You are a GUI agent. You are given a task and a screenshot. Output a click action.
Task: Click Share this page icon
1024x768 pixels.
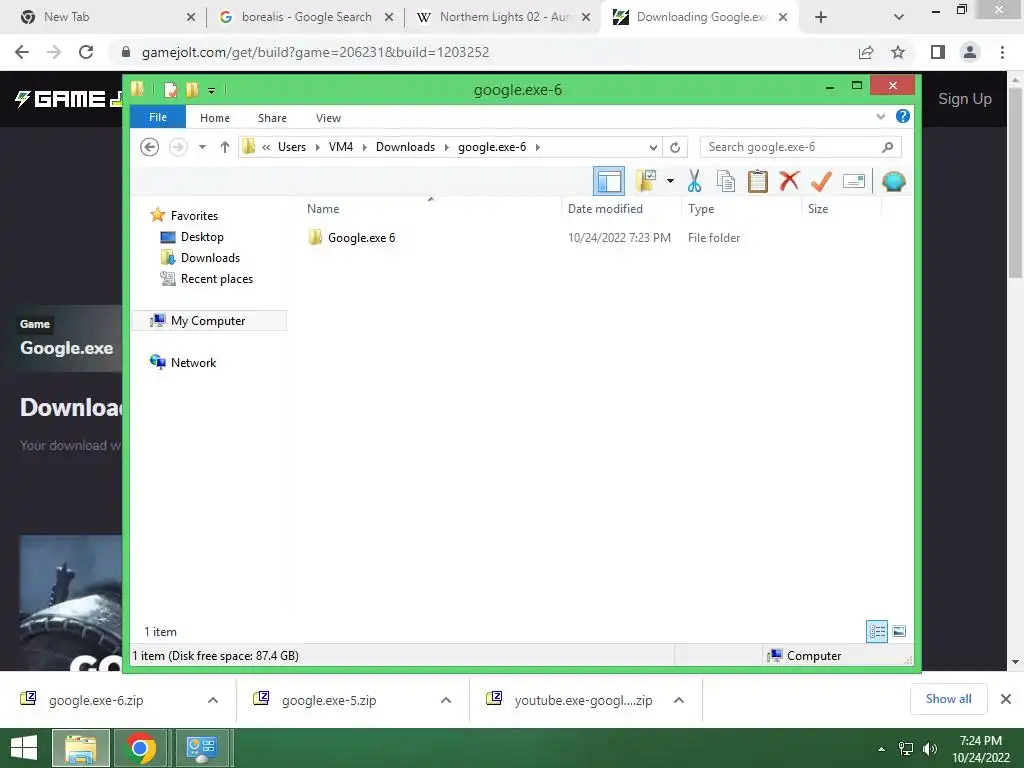click(x=866, y=52)
